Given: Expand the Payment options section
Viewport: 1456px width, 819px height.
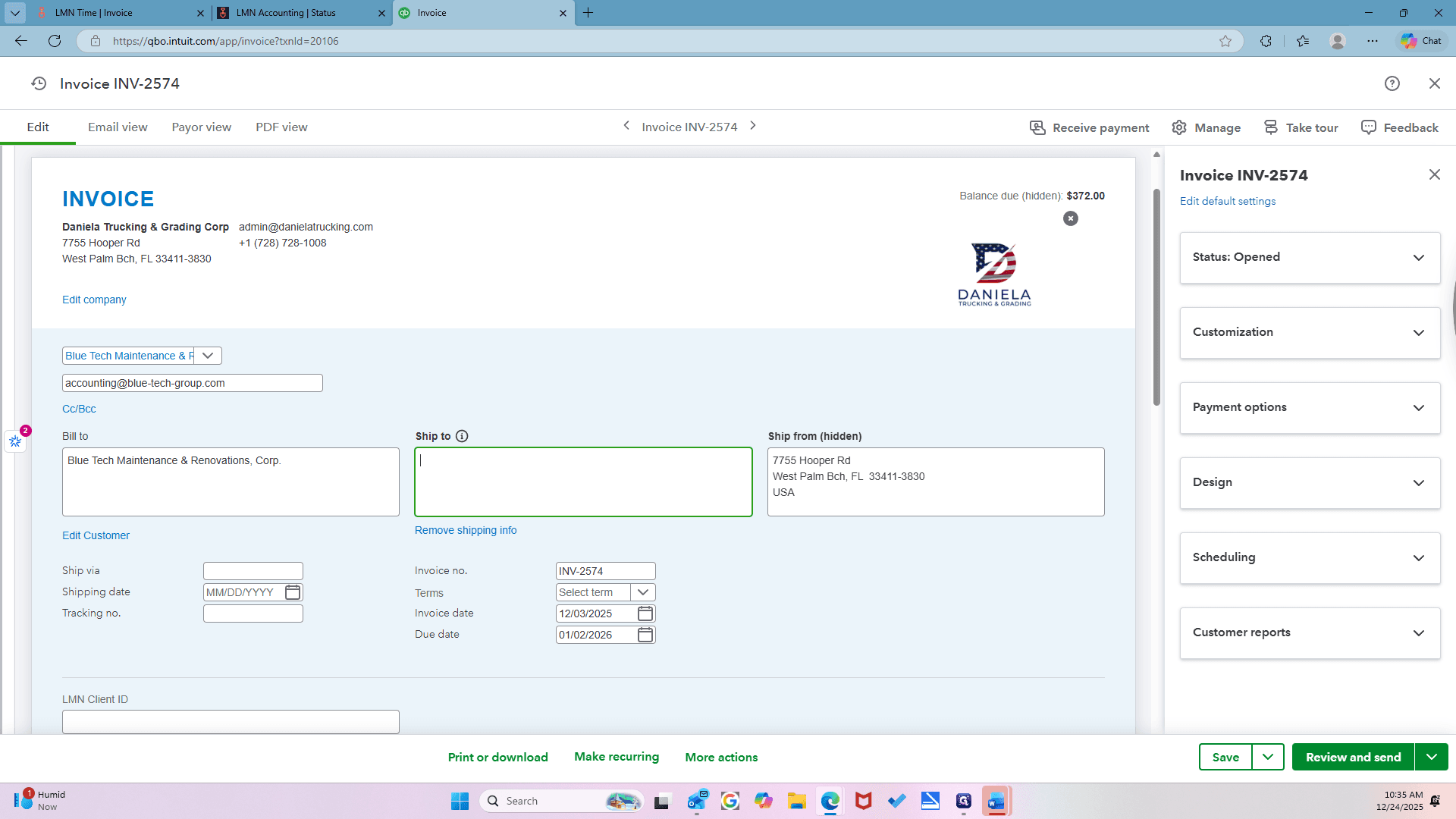Looking at the screenshot, I should 1310,408.
